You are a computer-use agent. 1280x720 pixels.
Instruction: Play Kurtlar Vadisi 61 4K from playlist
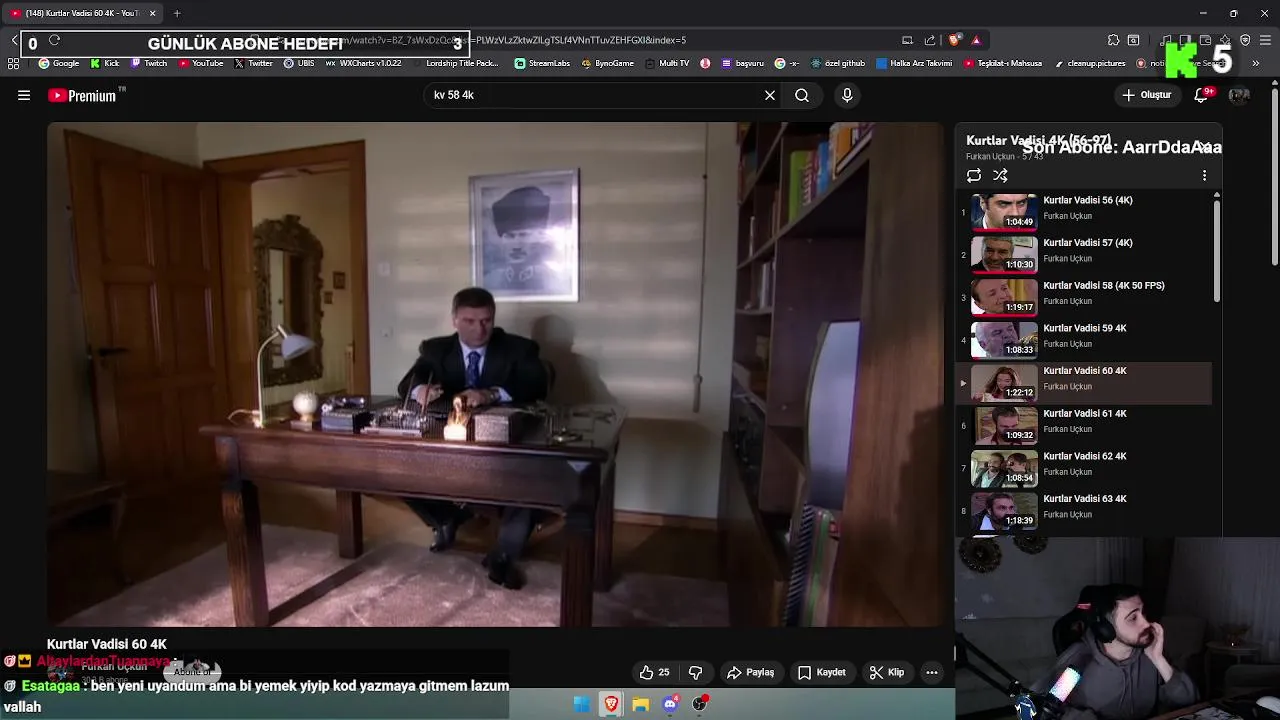tap(1084, 425)
